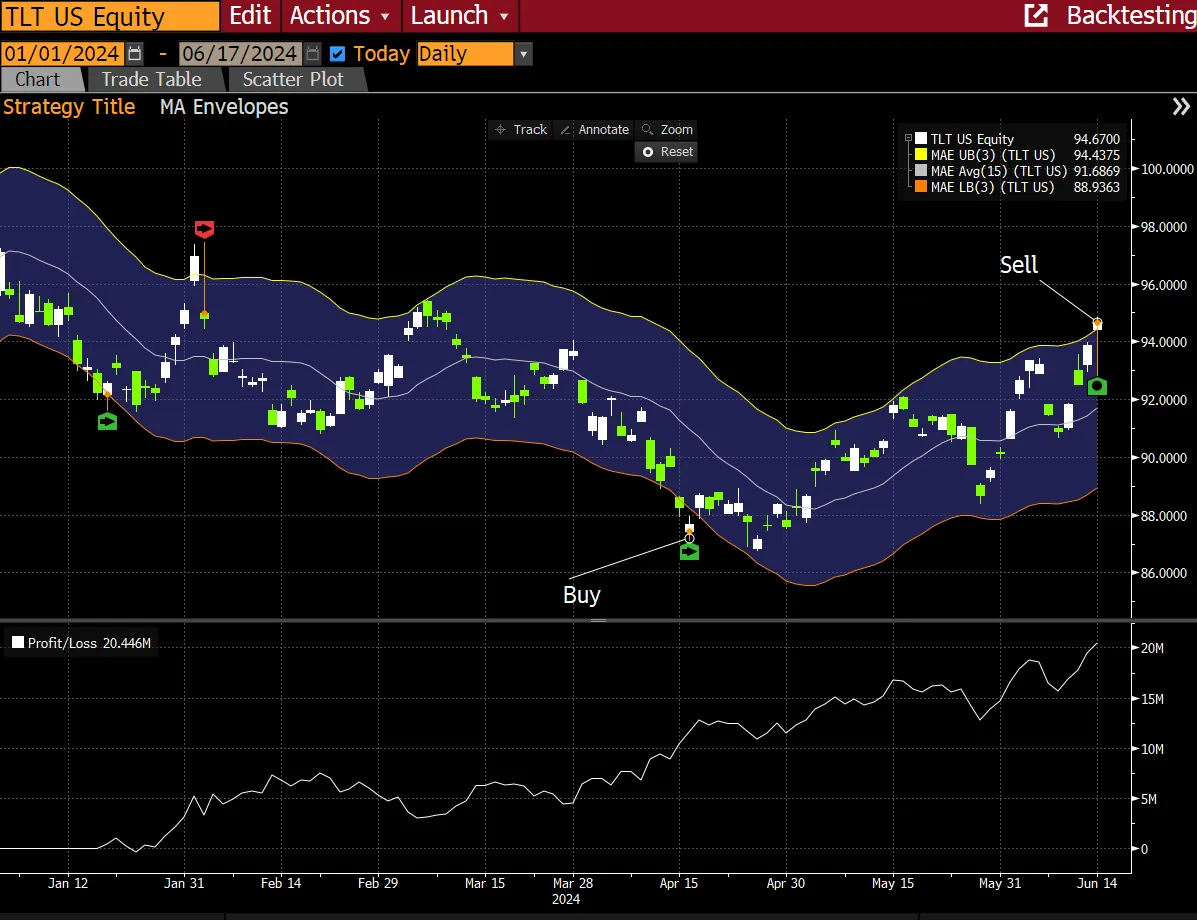Reset the chart view with Reset
Viewport: 1197px width, 920px height.
pos(666,152)
